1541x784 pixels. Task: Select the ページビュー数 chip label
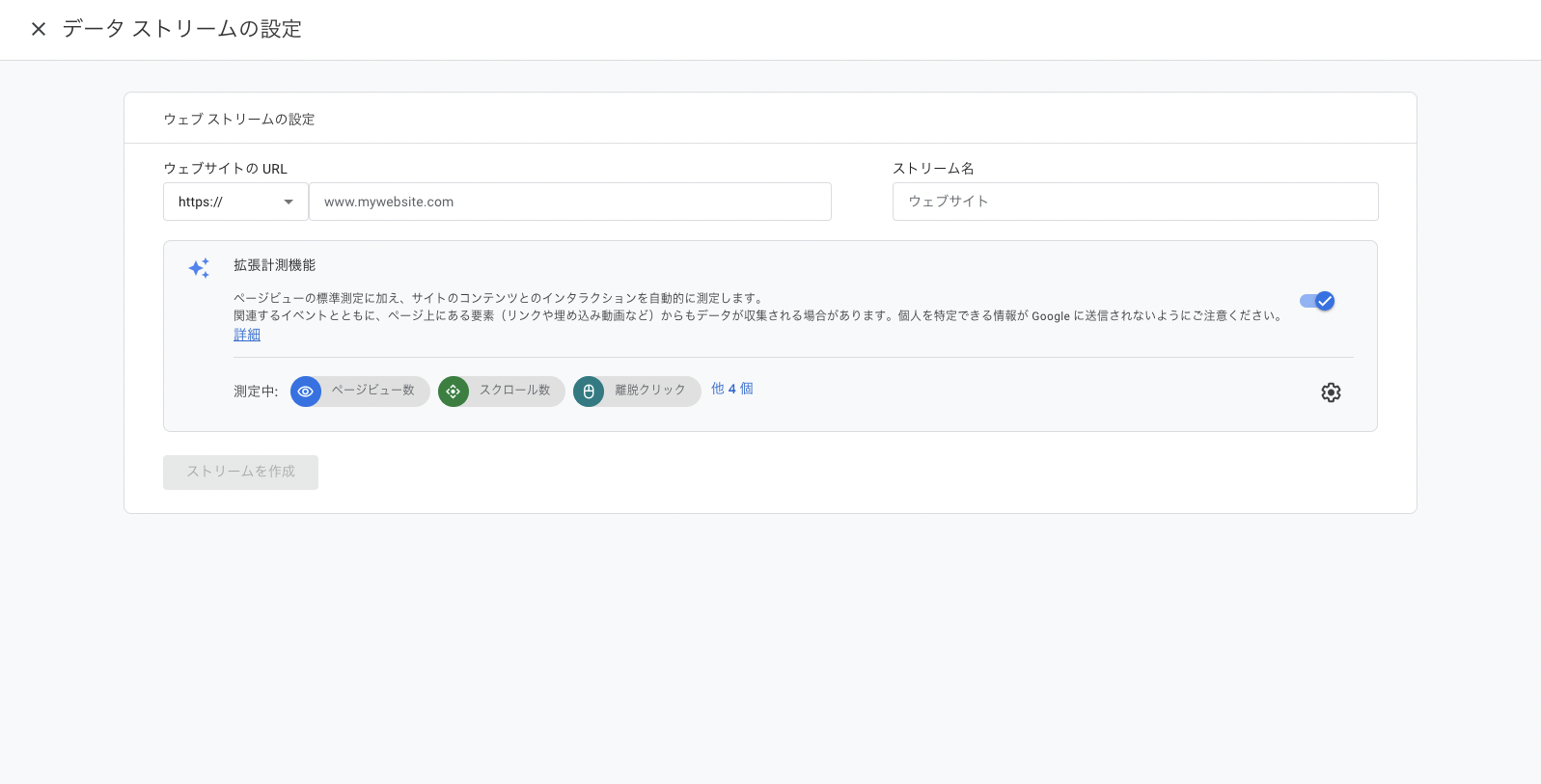coord(373,391)
